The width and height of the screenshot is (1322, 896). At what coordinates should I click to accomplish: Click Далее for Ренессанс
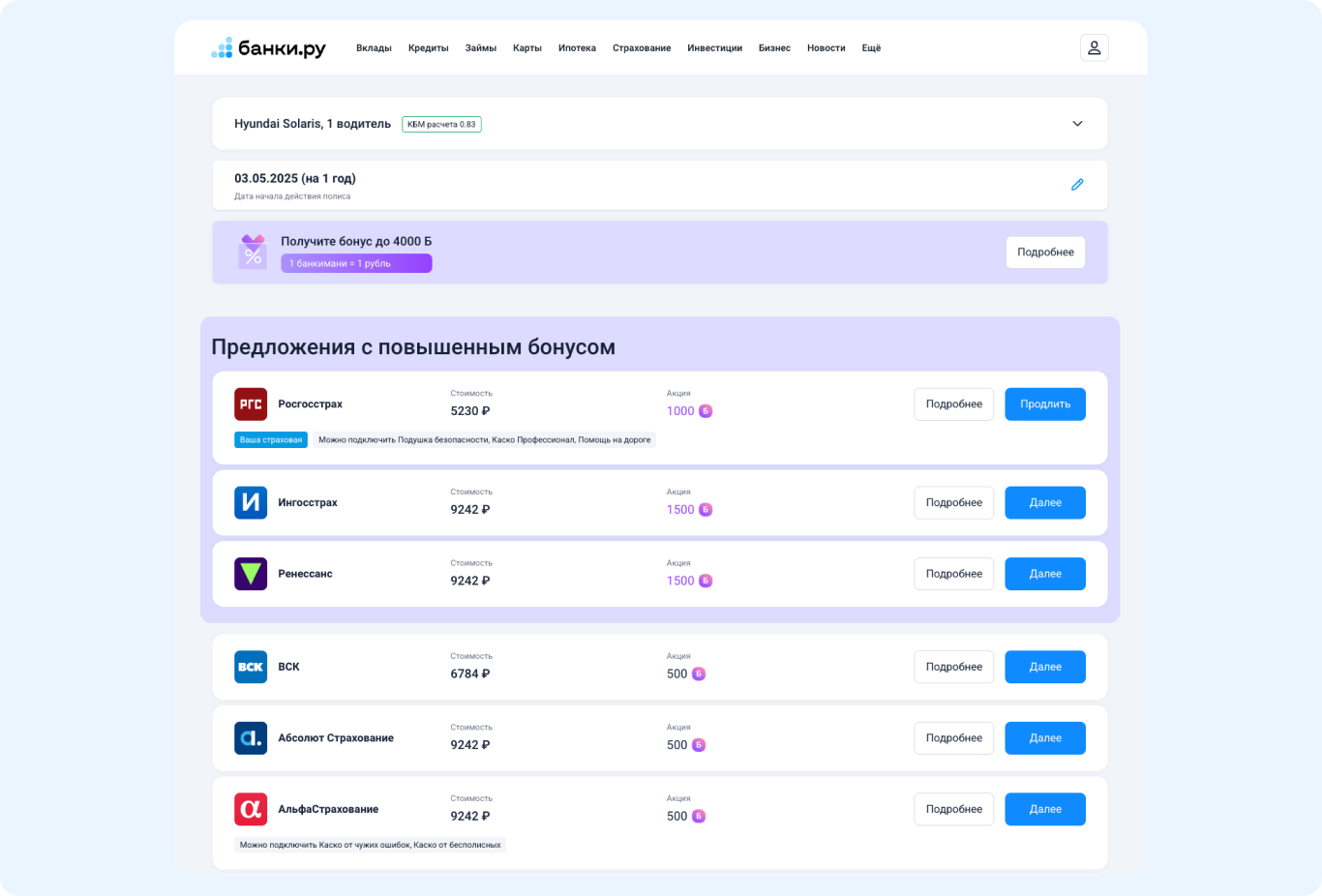pyautogui.click(x=1045, y=574)
